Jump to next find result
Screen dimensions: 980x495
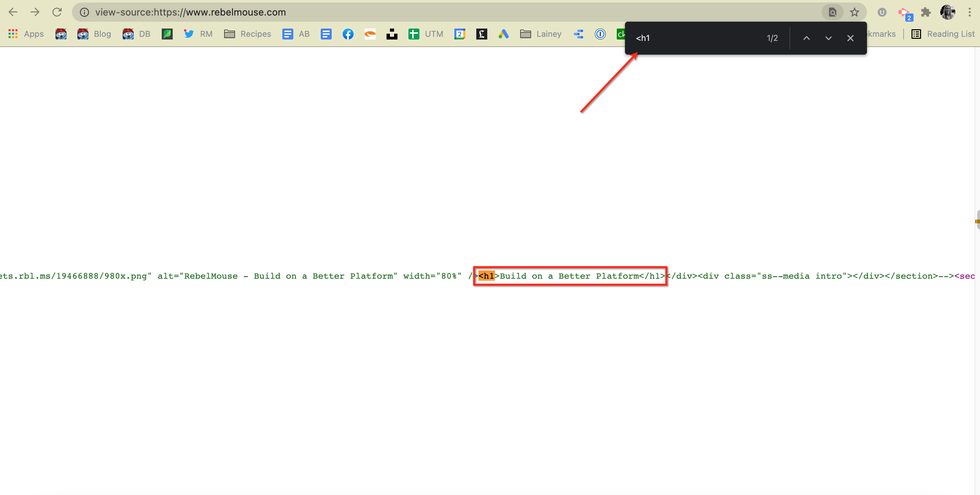828,38
